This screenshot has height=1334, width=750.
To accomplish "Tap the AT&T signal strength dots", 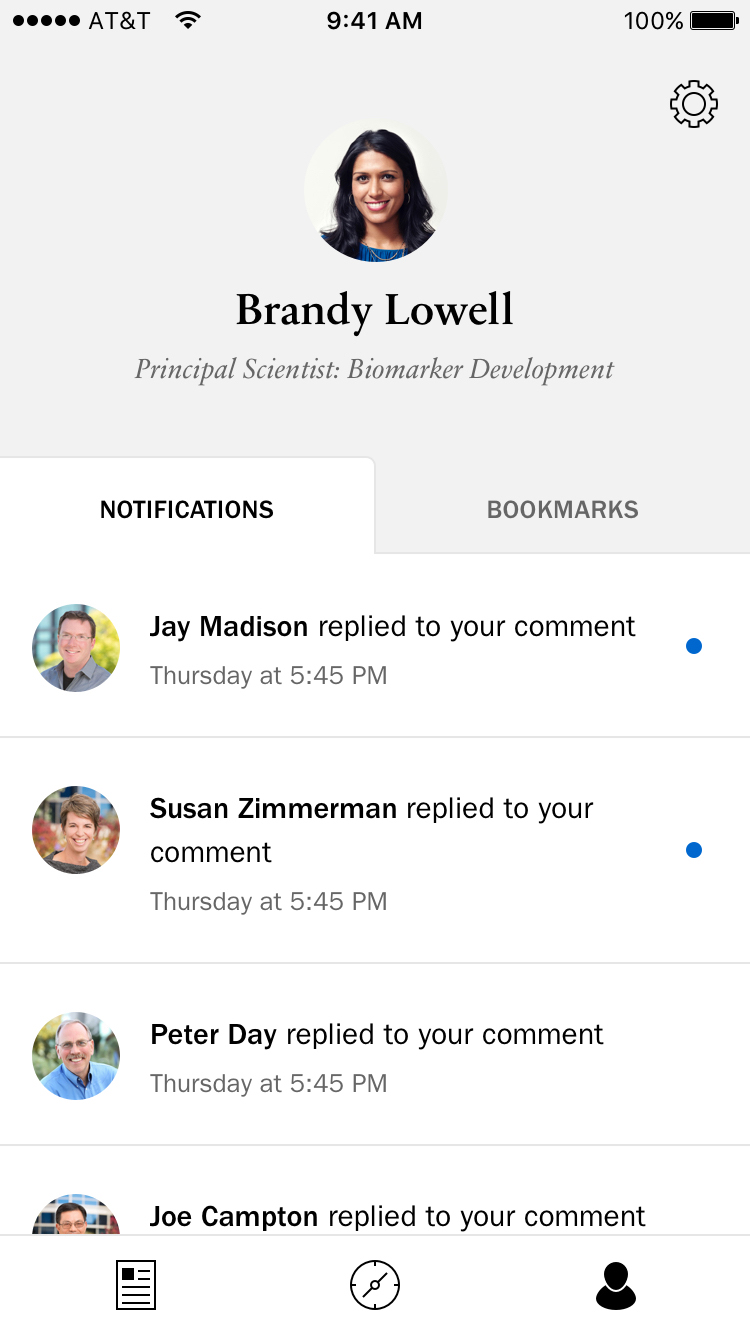I will pyautogui.click(x=46, y=20).
